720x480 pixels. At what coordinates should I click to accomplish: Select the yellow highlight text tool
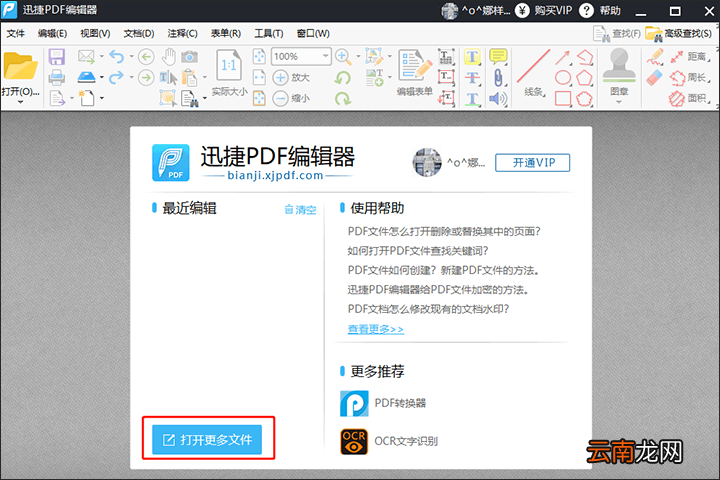472,57
